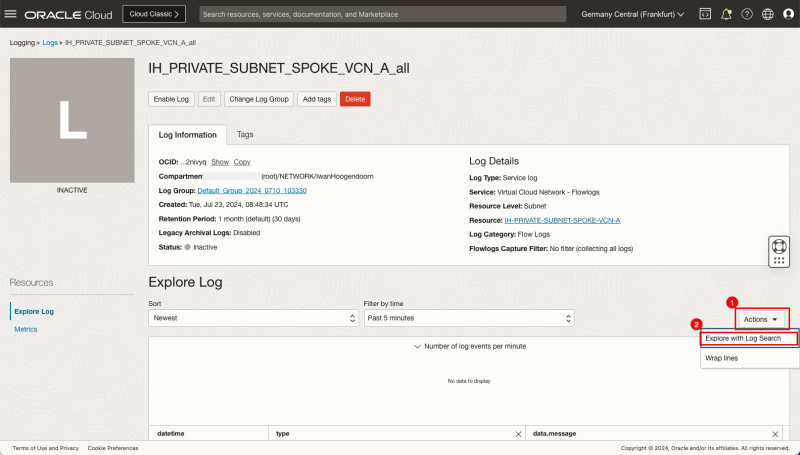
Task: Open the Sort dropdown showing Newest
Action: pyautogui.click(x=253, y=318)
